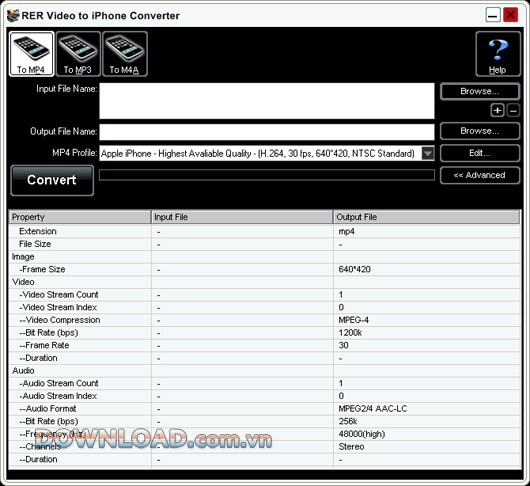Click the Output File column header
This screenshot has width=530, height=486.
[x=427, y=217]
